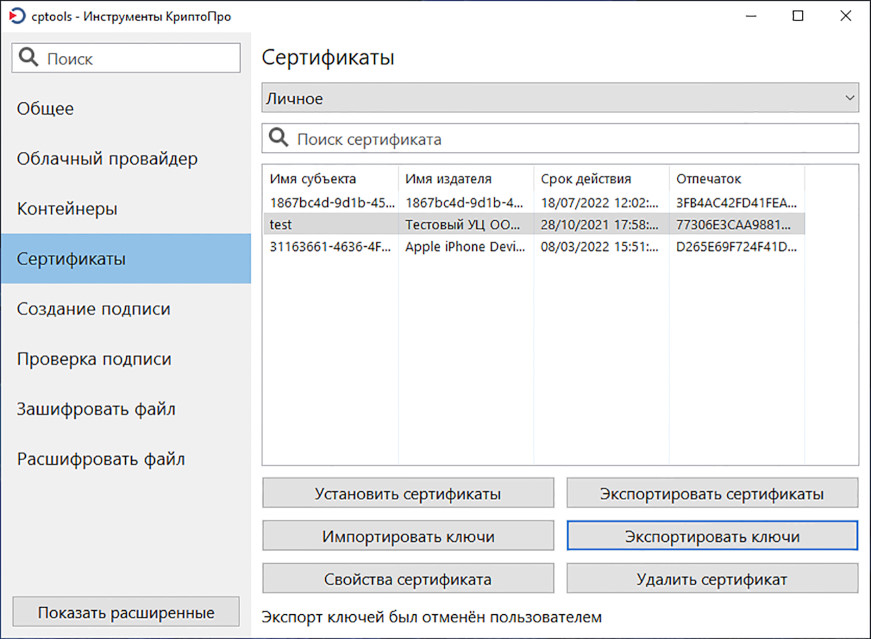Image resolution: width=871 pixels, height=639 pixels.
Task: Focus the Поиск сертификата input field
Action: point(570,139)
